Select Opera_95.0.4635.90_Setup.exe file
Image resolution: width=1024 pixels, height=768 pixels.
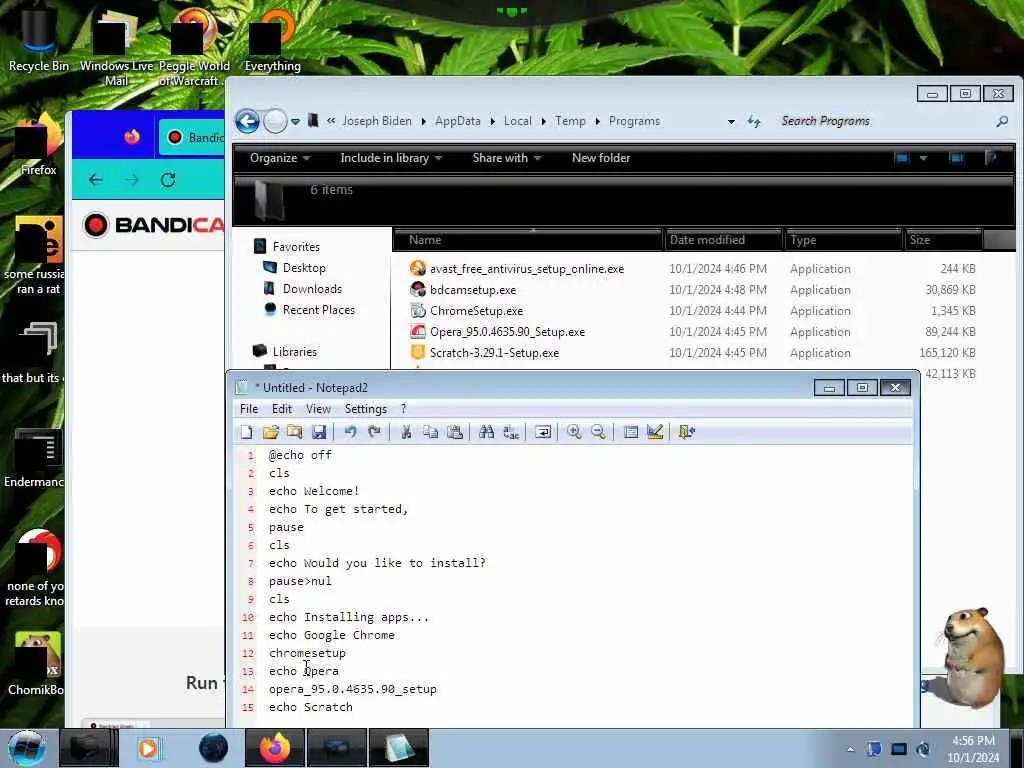[x=507, y=331]
